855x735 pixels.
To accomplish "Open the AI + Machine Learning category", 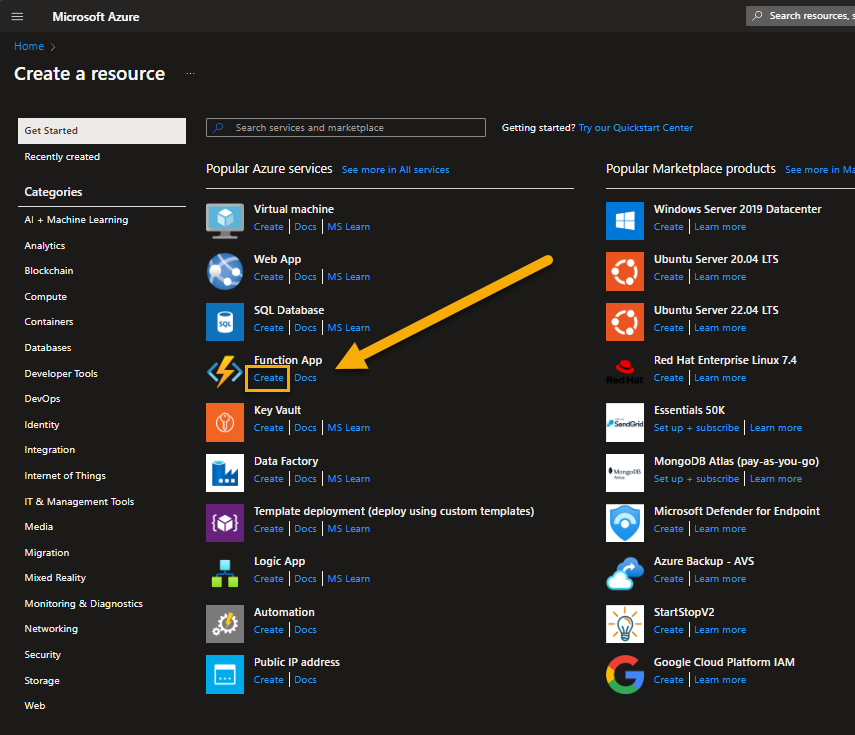I will tap(76, 220).
